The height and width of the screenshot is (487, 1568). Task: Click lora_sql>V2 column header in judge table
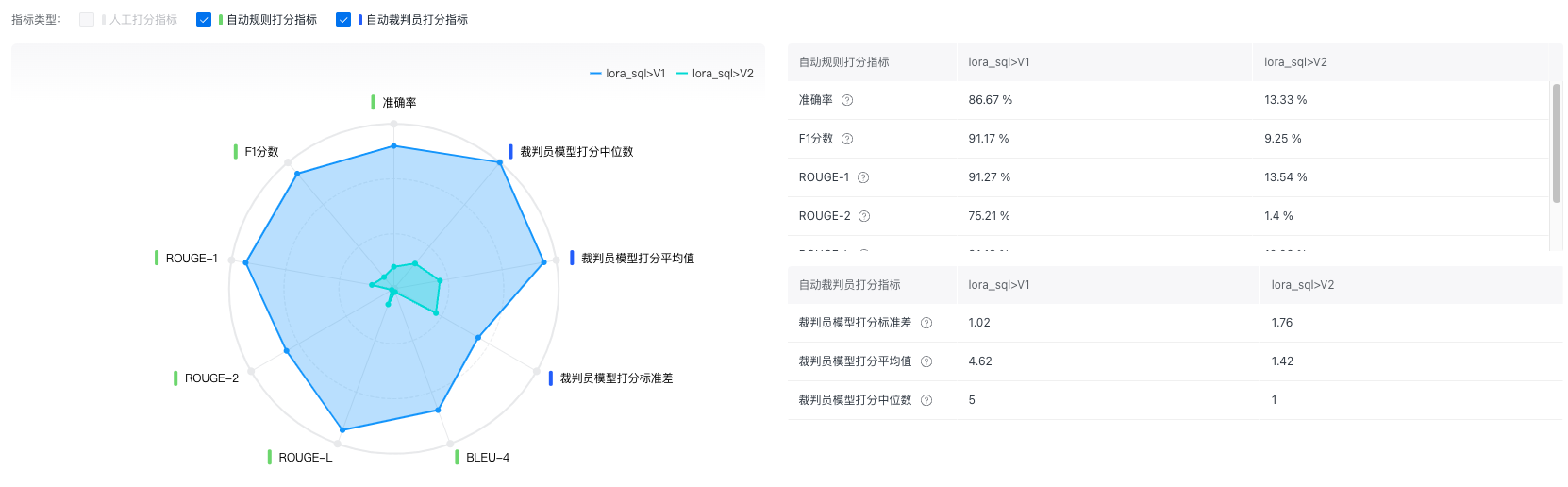(x=1303, y=285)
